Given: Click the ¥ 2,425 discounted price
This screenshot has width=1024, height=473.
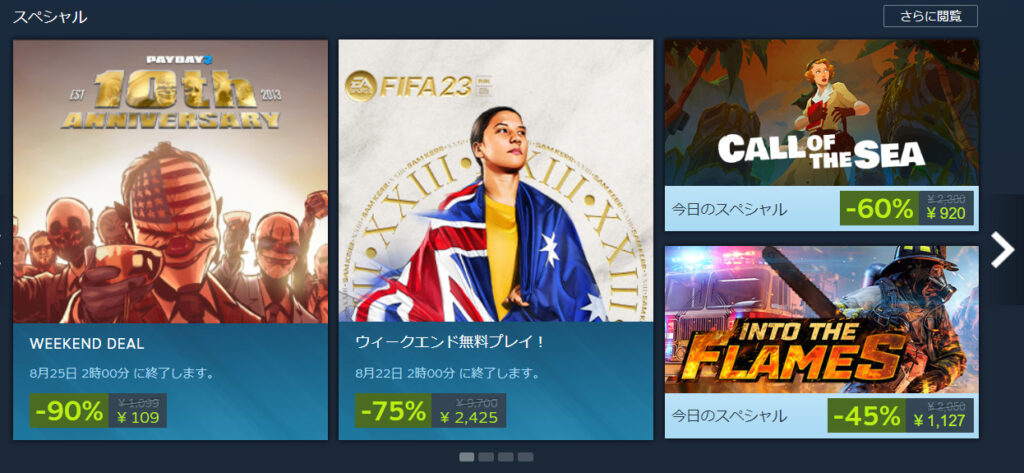Looking at the screenshot, I should (x=469, y=418).
